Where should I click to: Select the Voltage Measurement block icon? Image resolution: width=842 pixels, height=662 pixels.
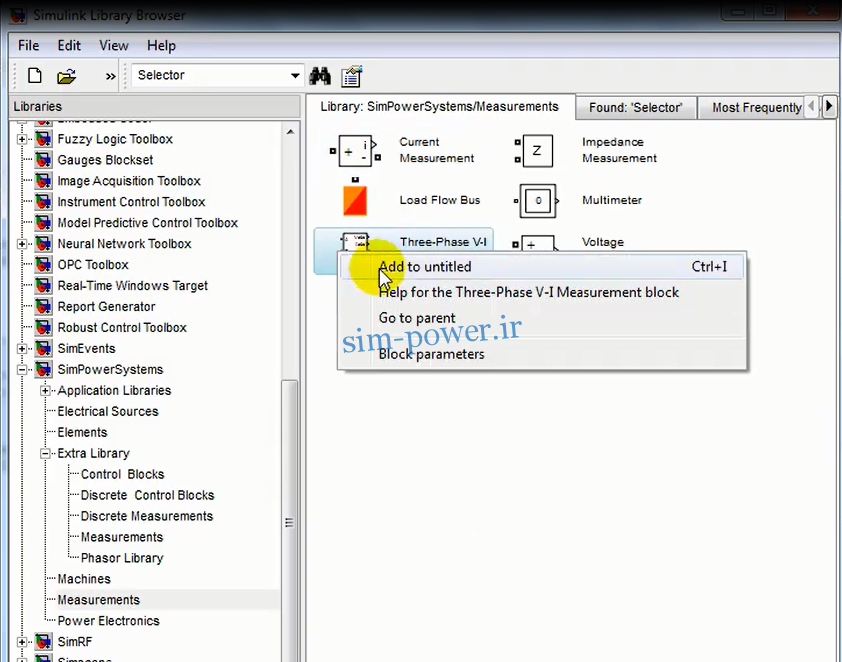(535, 243)
